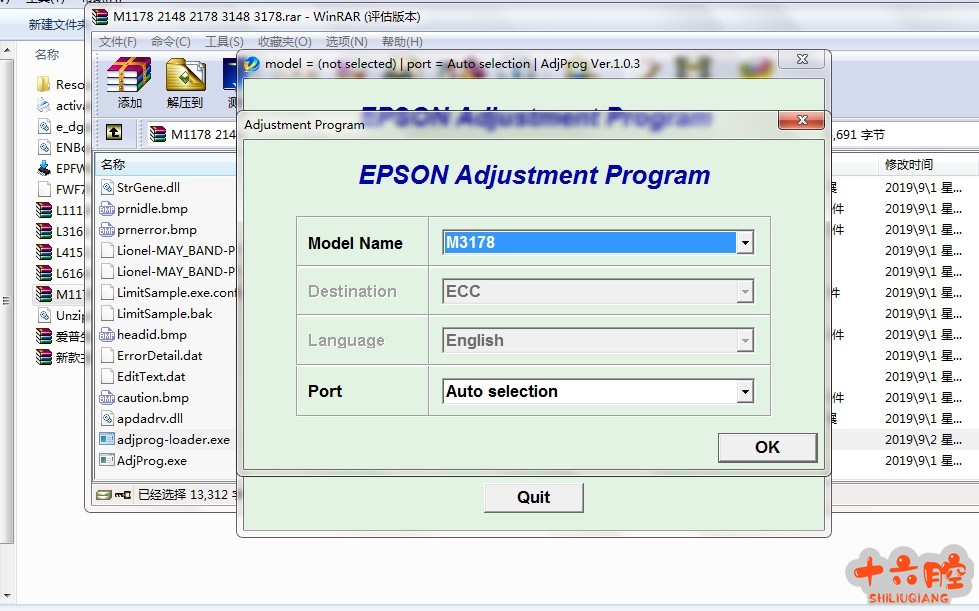Click the caution.bmp image file
979x611 pixels.
pos(152,398)
